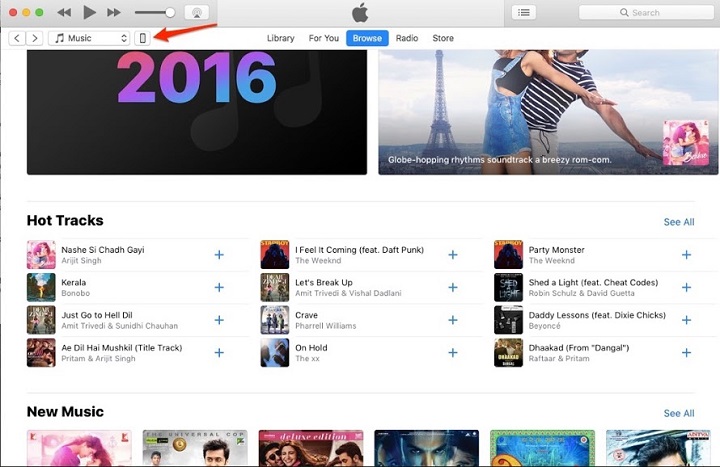The width and height of the screenshot is (720, 467).
Task: Open the On Hold track title
Action: pos(311,348)
